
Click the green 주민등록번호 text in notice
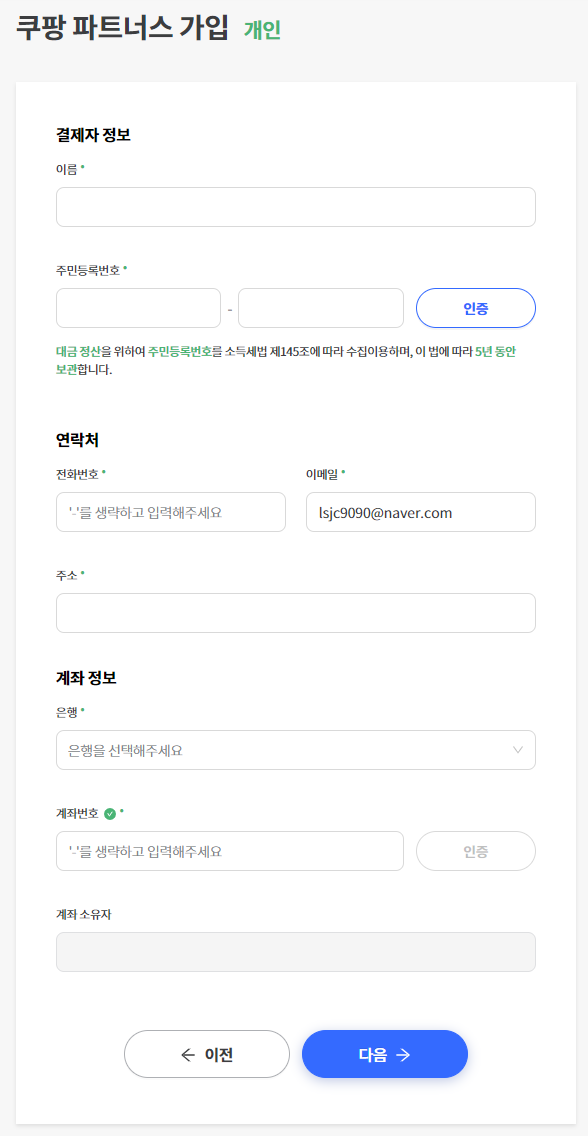180,351
